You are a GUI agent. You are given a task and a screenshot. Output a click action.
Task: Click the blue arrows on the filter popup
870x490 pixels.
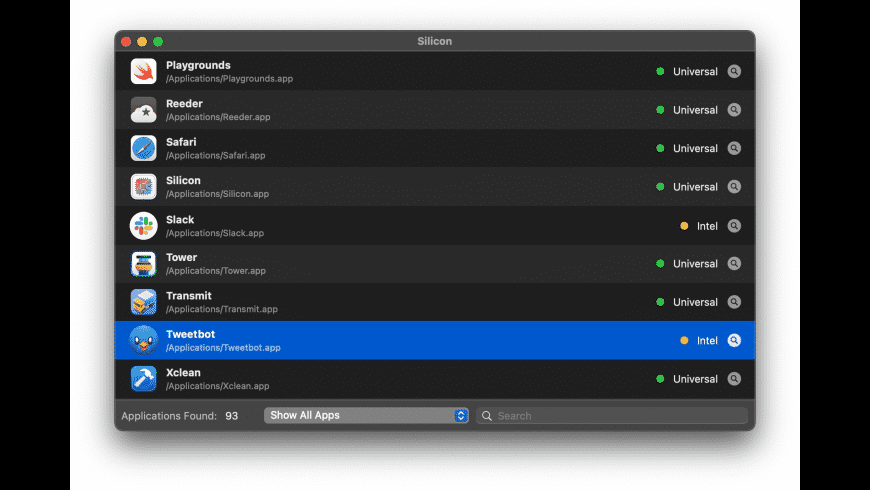point(461,415)
